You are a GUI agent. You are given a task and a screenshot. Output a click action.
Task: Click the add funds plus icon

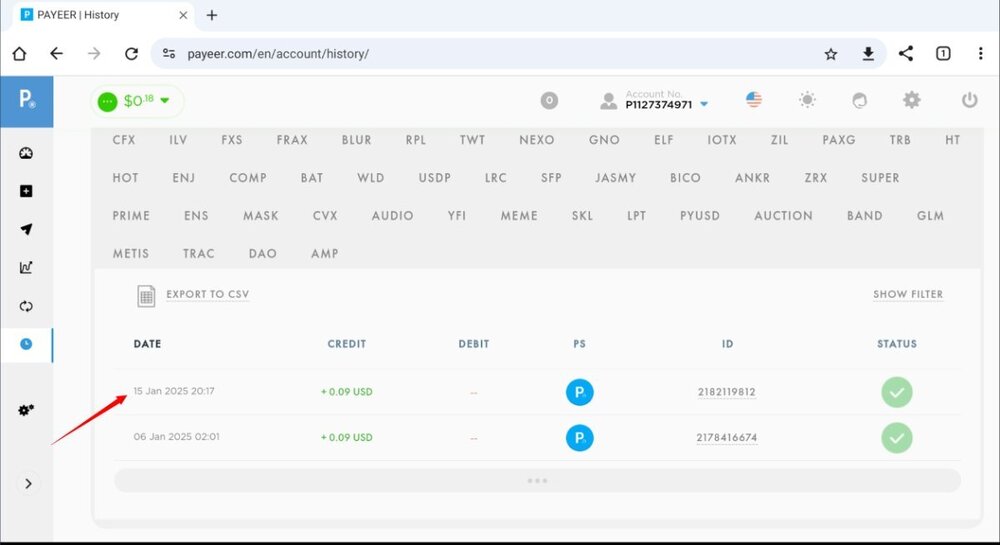[26, 191]
